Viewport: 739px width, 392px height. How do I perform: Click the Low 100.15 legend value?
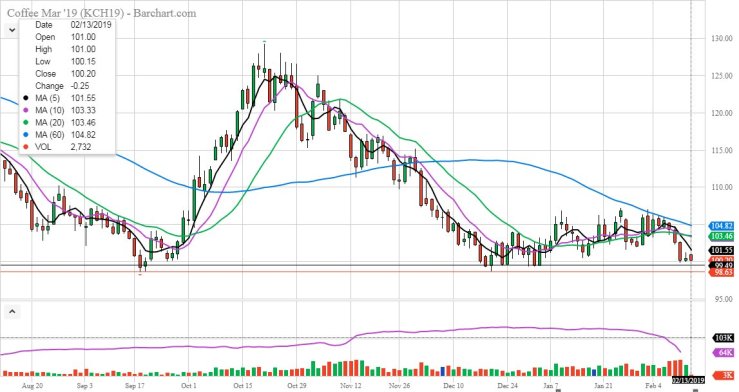pyautogui.click(x=83, y=62)
